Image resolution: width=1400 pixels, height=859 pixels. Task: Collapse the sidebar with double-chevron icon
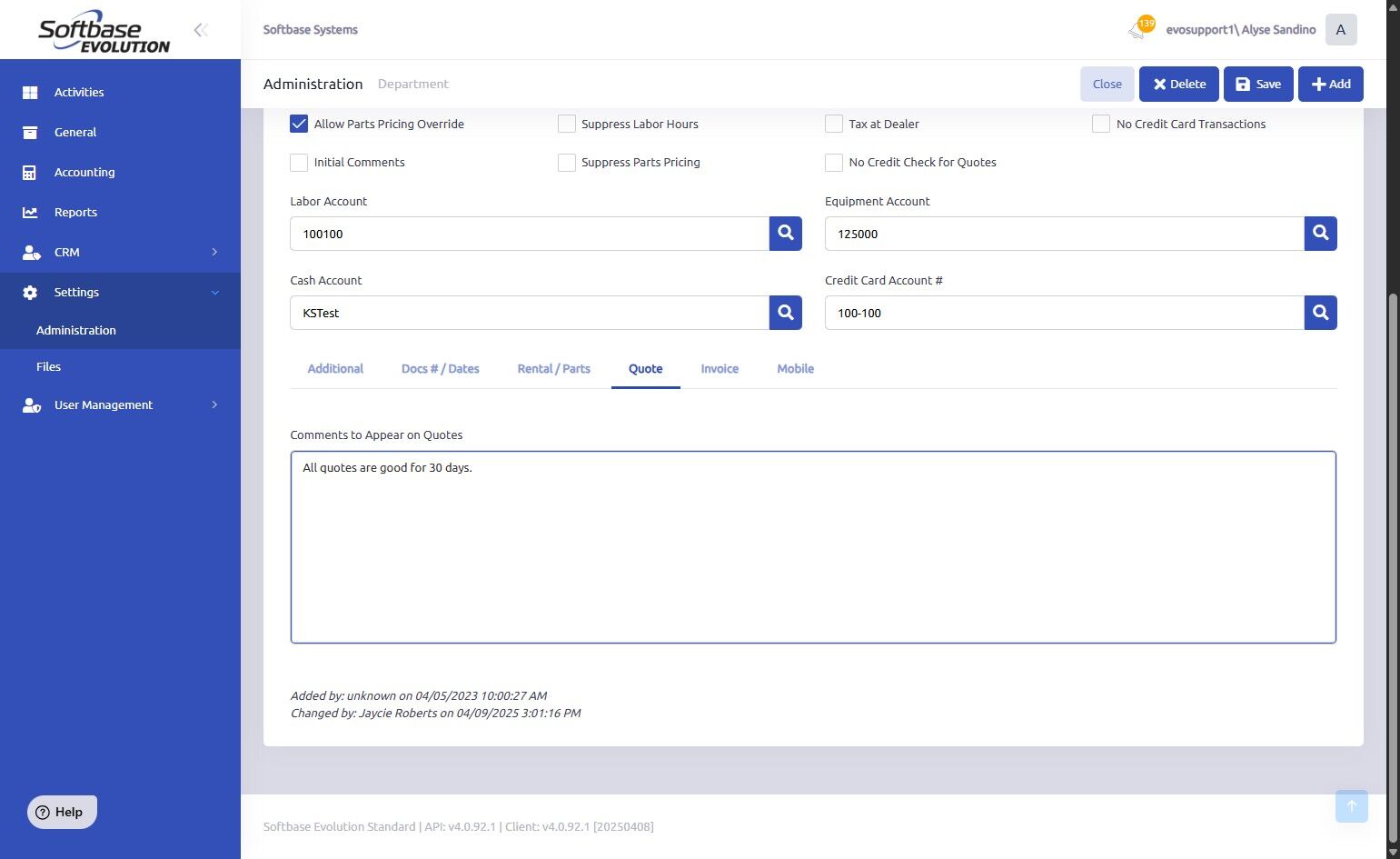[201, 30]
